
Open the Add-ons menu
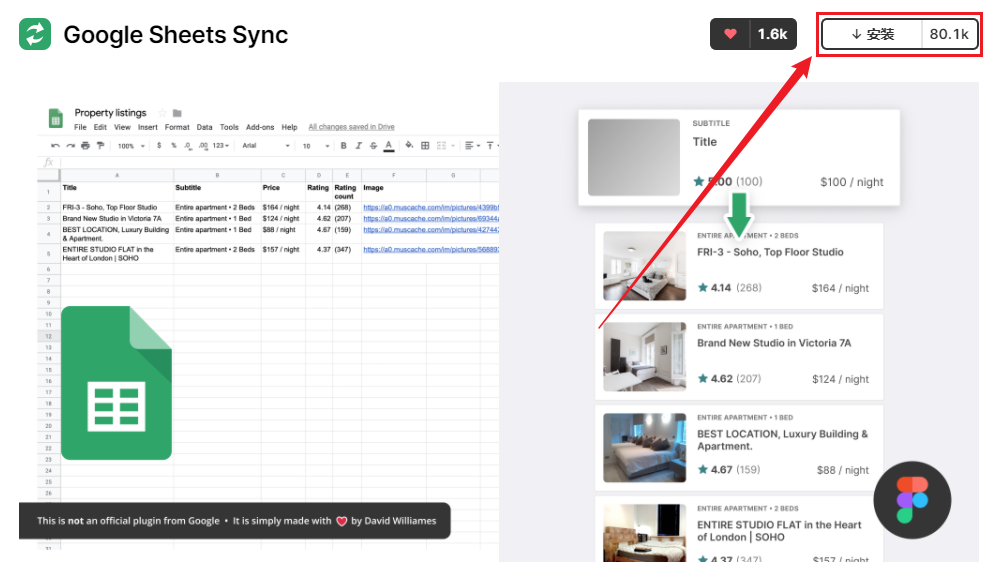tap(260, 128)
